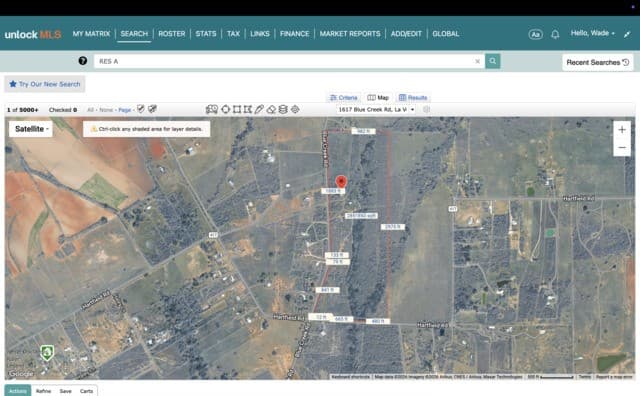The width and height of the screenshot is (640, 396).
Task: Select All listings link
Action: point(90,110)
